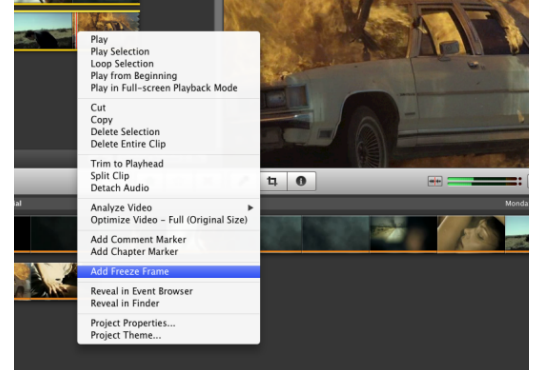Choose Play in Full-screen Playback Mode
540x370 pixels.
[168, 88]
